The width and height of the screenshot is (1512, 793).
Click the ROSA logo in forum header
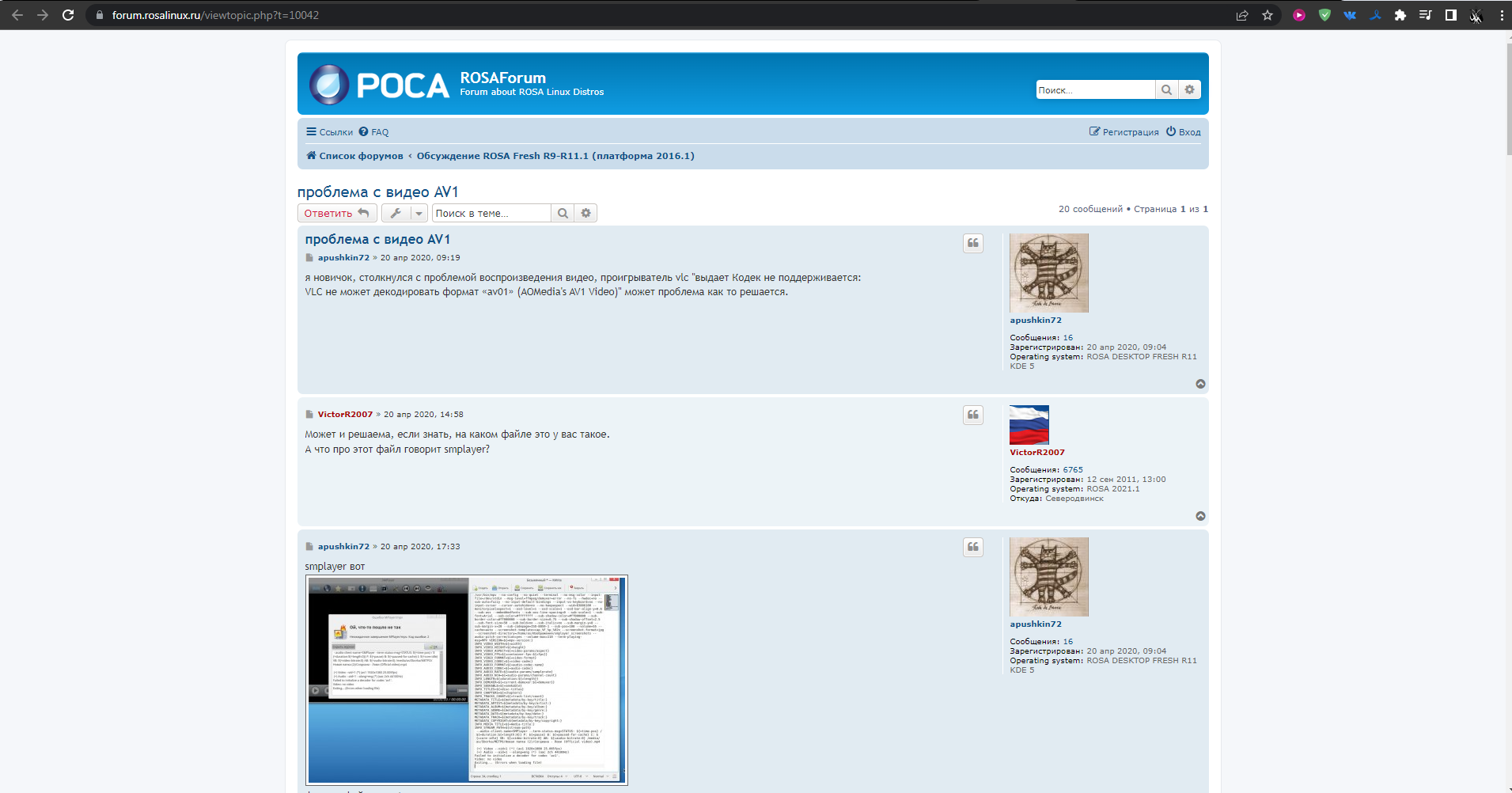point(379,85)
